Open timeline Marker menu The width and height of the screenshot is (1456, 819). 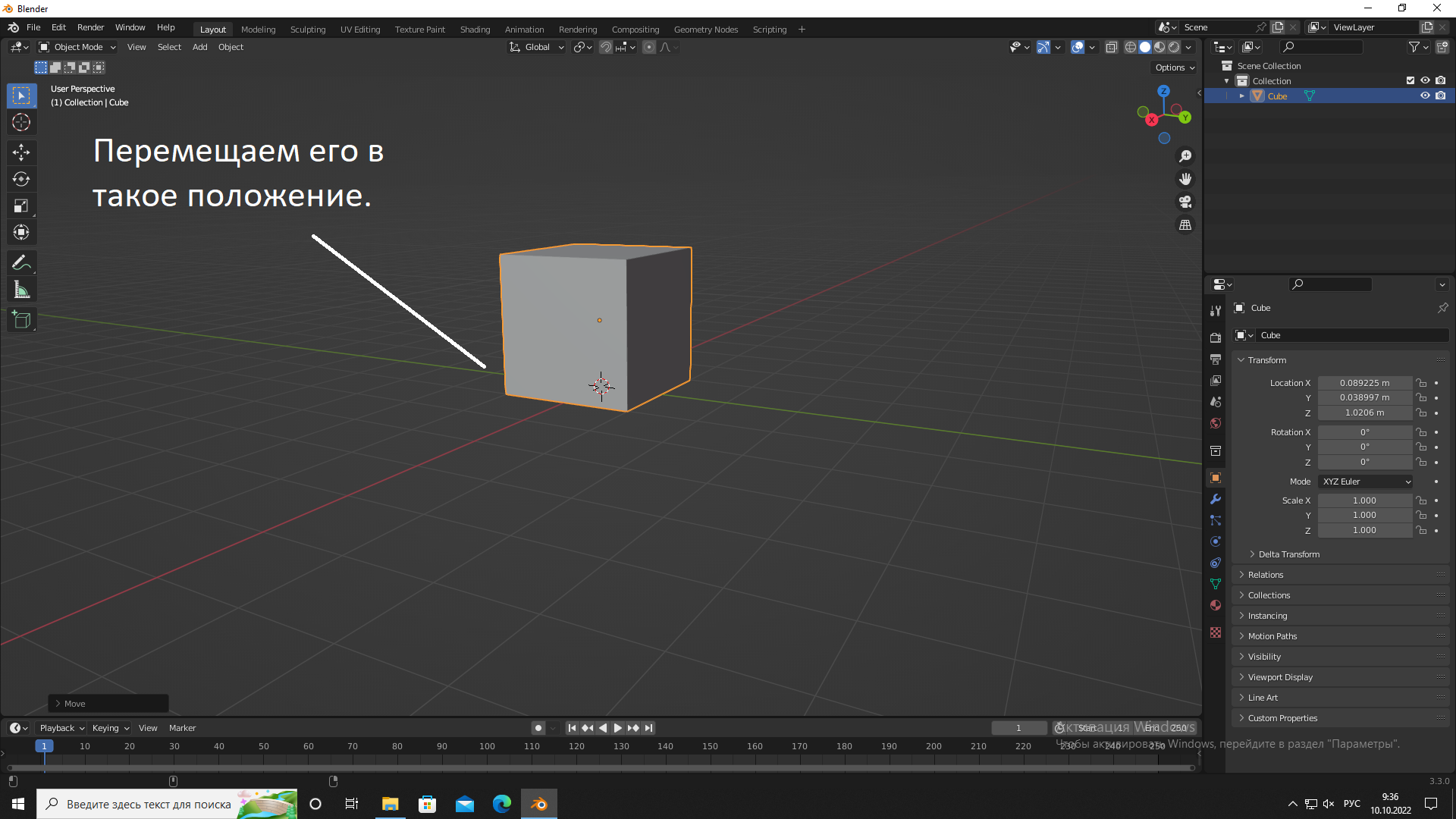click(182, 728)
